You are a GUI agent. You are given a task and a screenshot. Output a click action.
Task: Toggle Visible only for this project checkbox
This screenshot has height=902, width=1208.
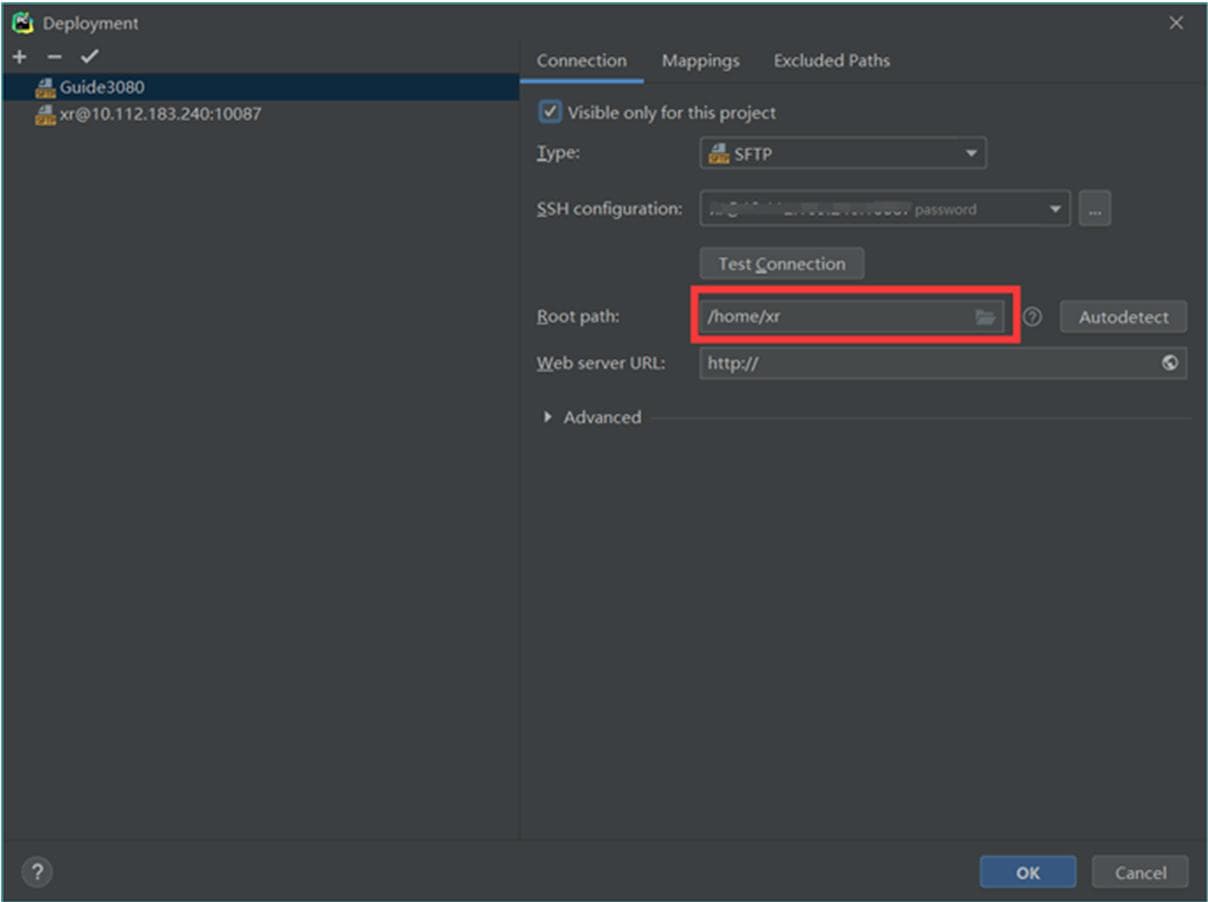point(550,112)
